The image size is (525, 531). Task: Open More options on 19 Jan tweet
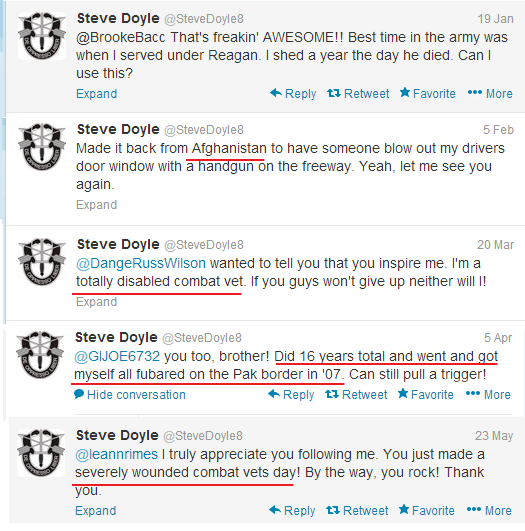click(490, 93)
